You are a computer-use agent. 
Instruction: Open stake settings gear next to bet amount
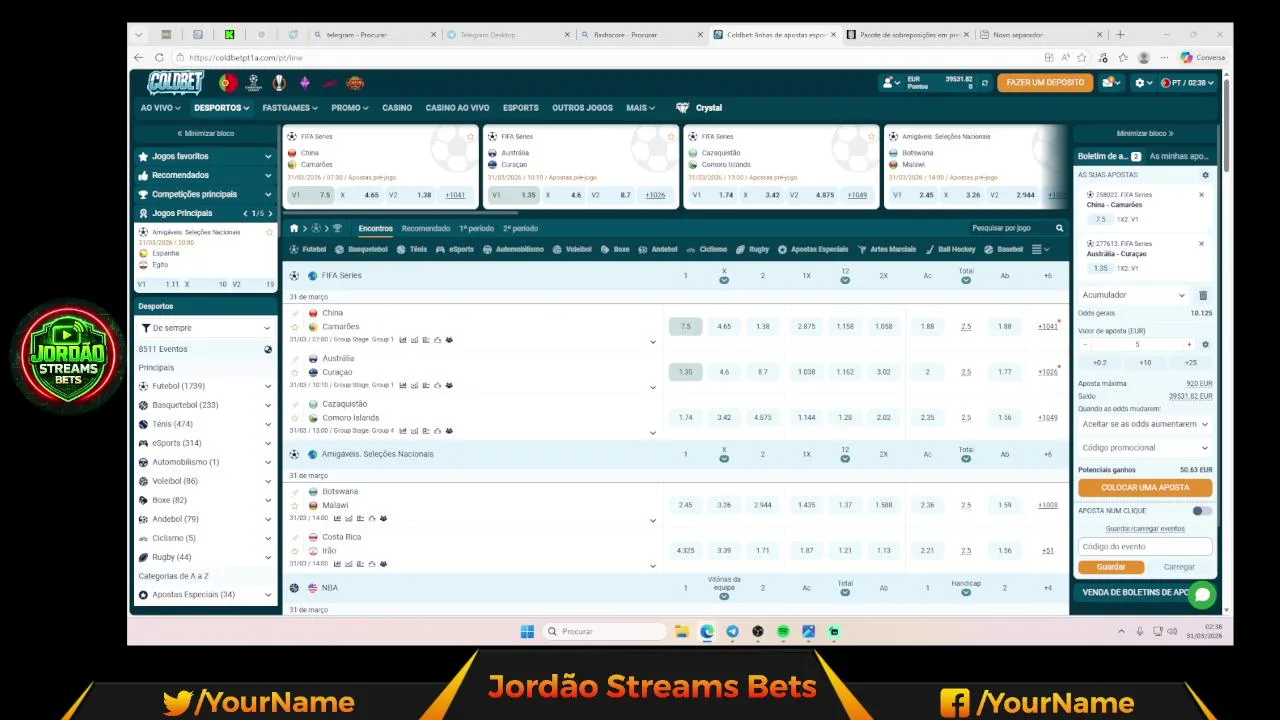[x=1205, y=345]
